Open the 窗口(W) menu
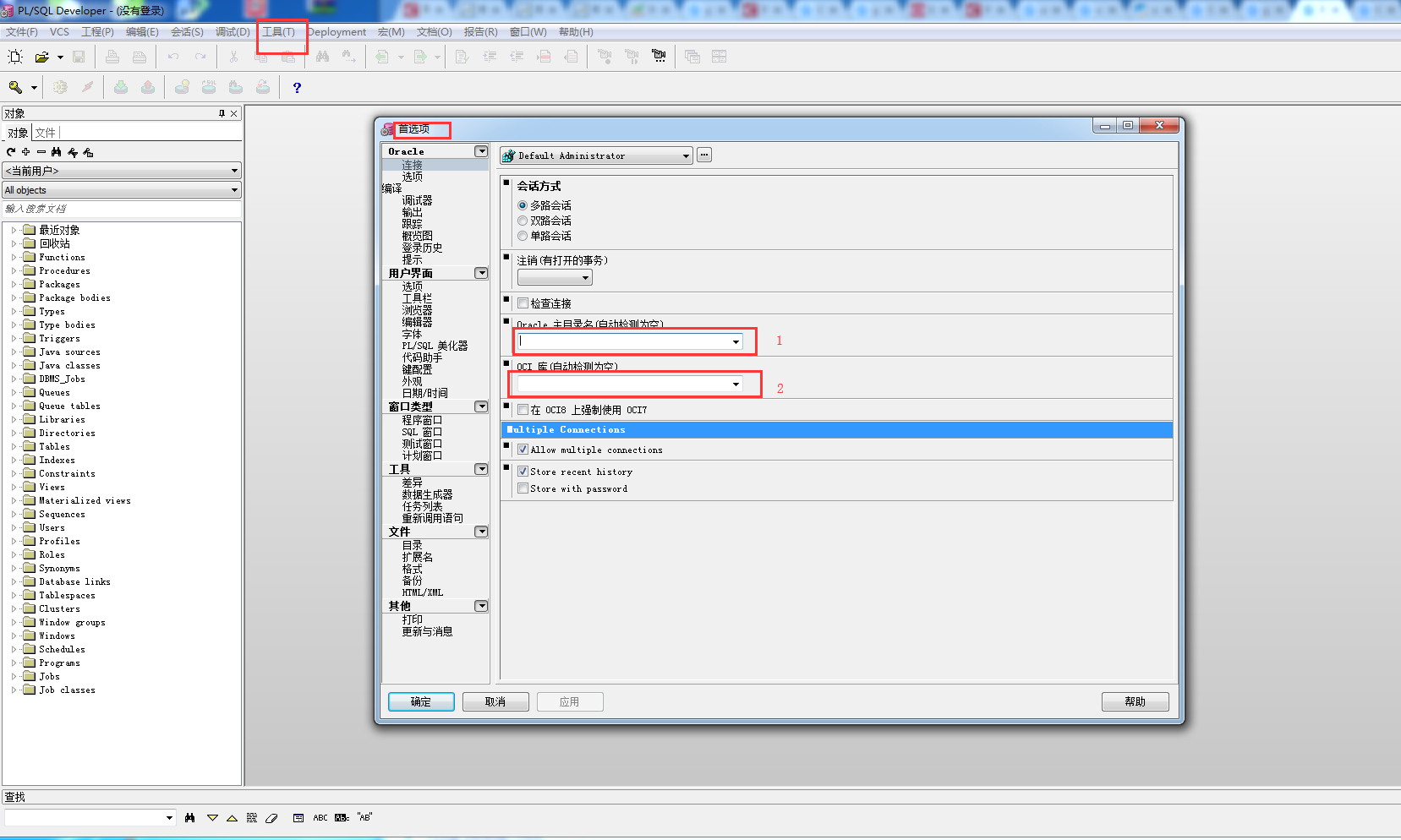This screenshot has width=1401, height=840. pyautogui.click(x=528, y=32)
